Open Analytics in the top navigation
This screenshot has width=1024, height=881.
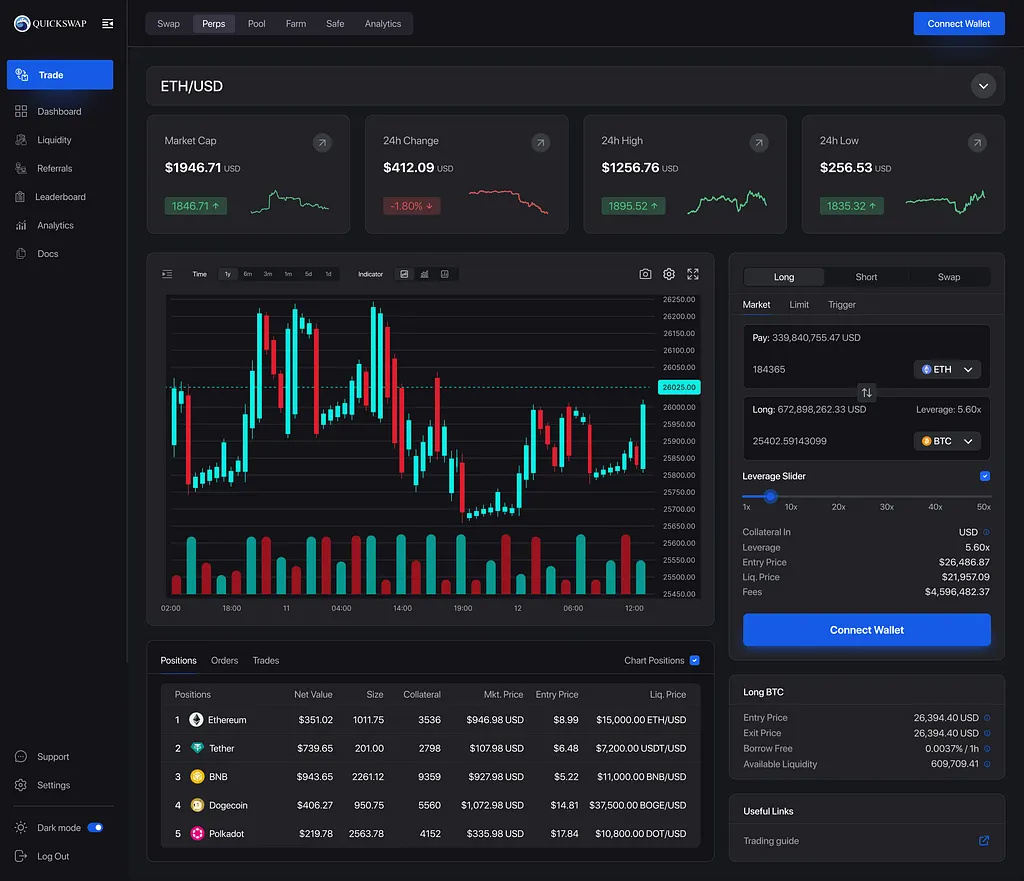point(383,24)
